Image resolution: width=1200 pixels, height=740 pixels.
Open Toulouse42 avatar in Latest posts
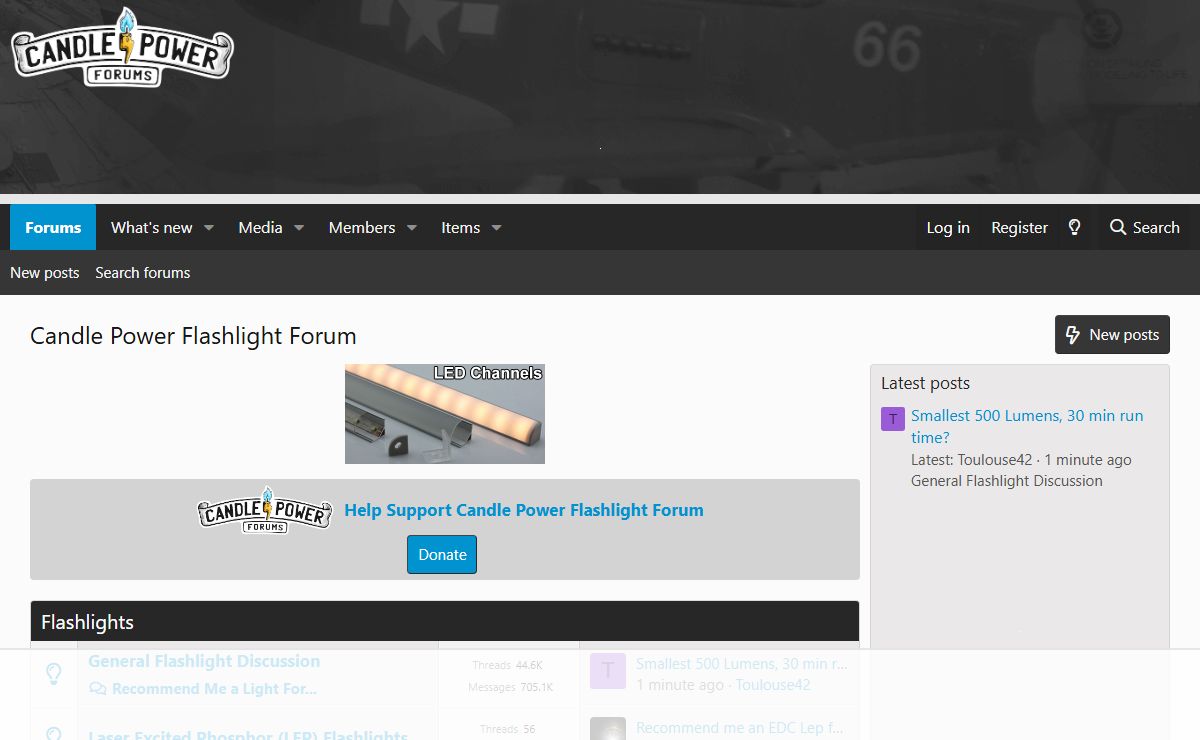pyautogui.click(x=893, y=419)
